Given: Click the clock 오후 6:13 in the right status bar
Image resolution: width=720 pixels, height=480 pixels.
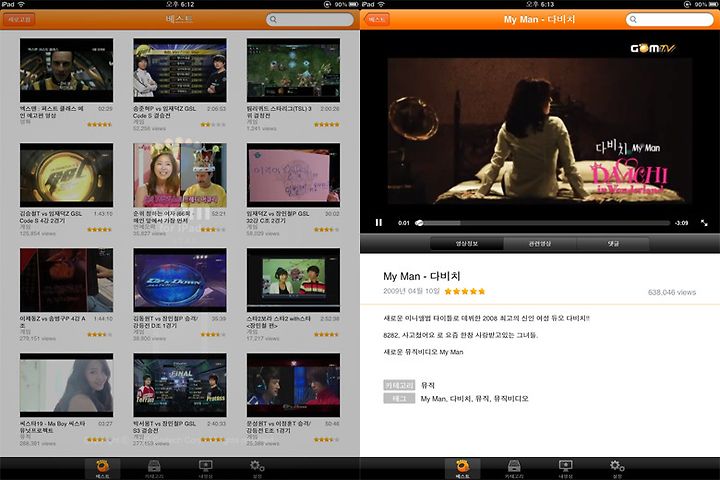Looking at the screenshot, I should click(x=540, y=4).
